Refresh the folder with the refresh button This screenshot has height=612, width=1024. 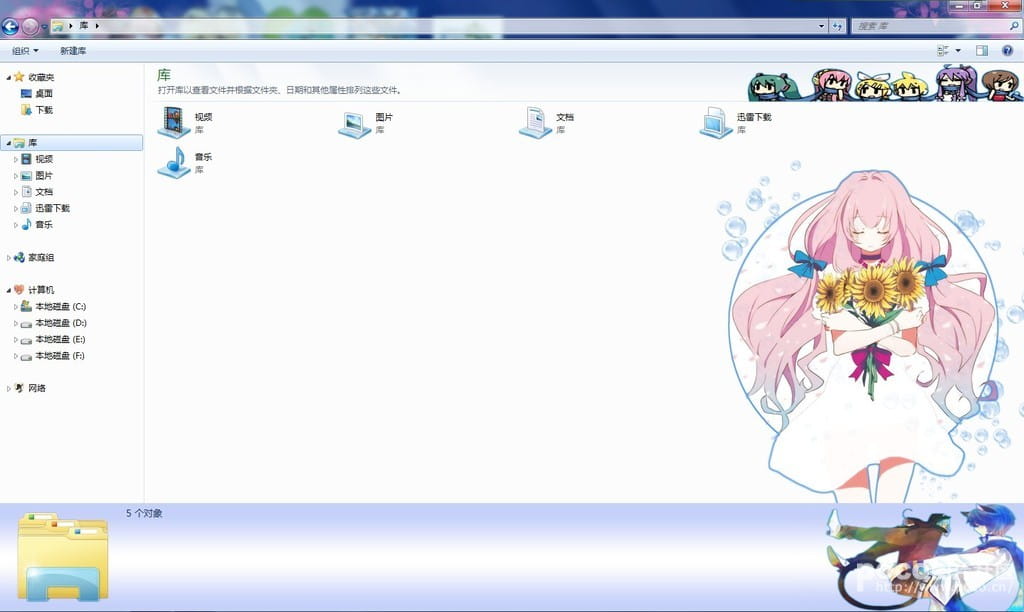(x=837, y=26)
